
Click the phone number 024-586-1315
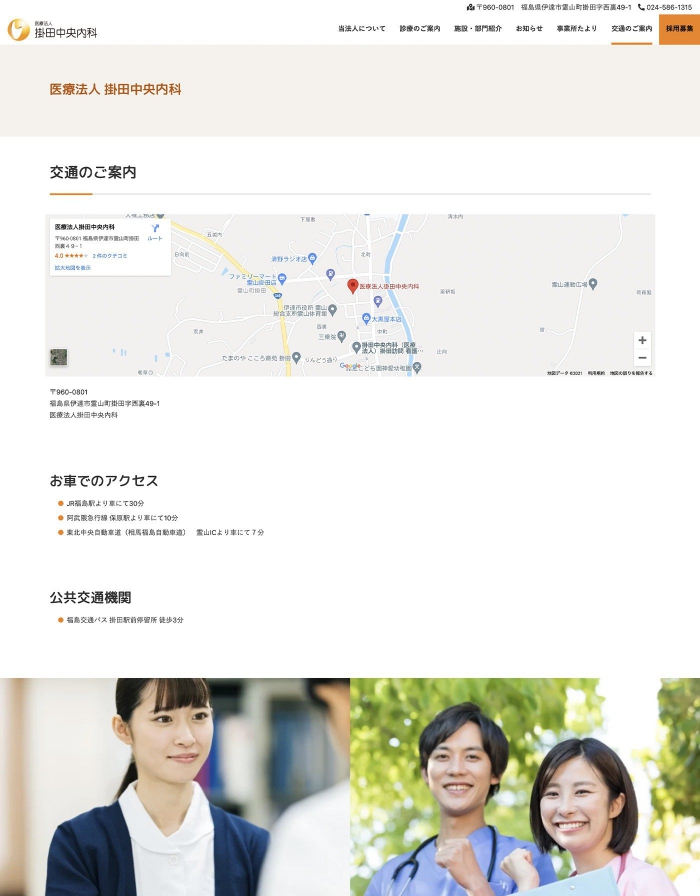[669, 7]
